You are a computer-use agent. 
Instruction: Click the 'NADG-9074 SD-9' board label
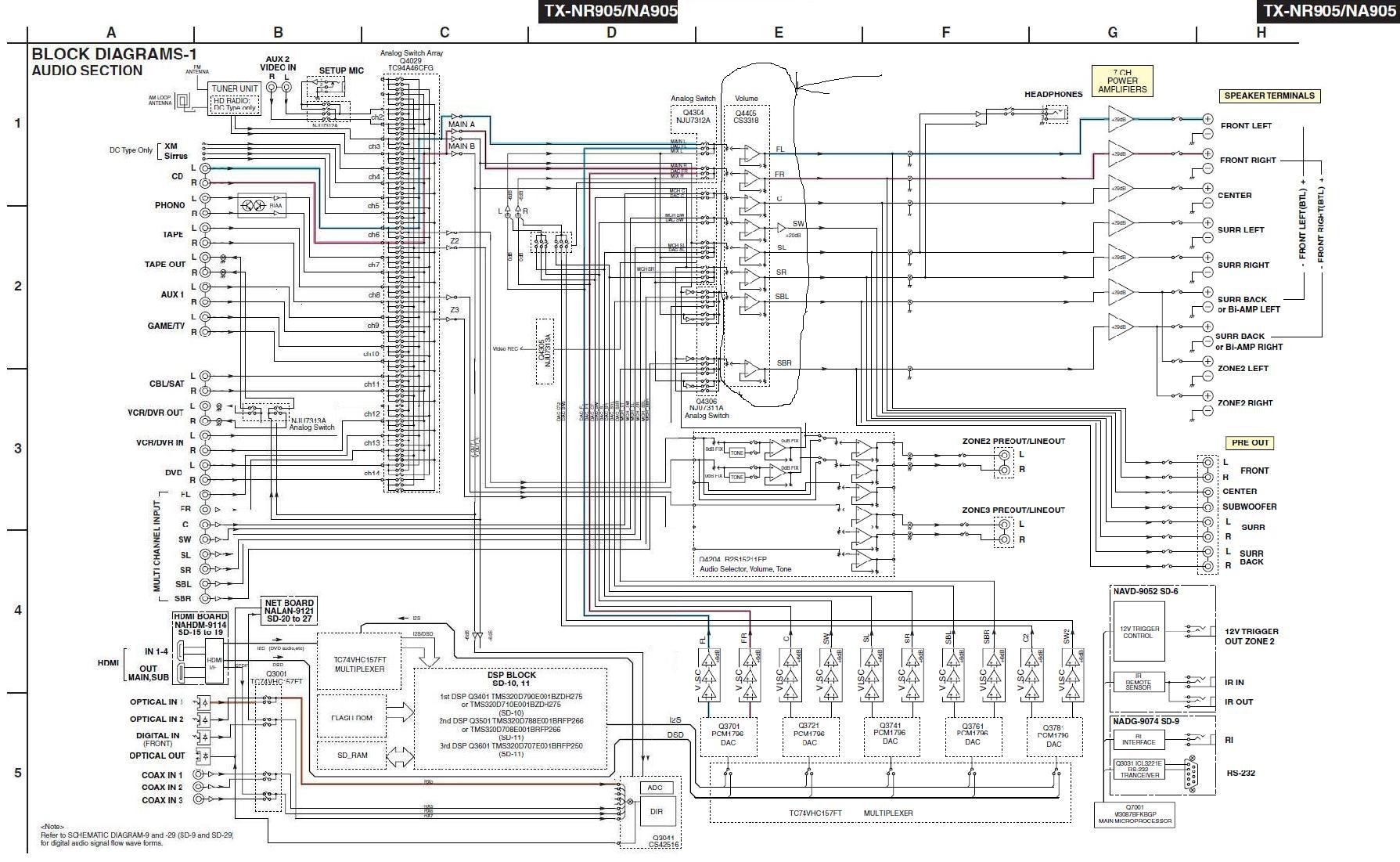1145,721
